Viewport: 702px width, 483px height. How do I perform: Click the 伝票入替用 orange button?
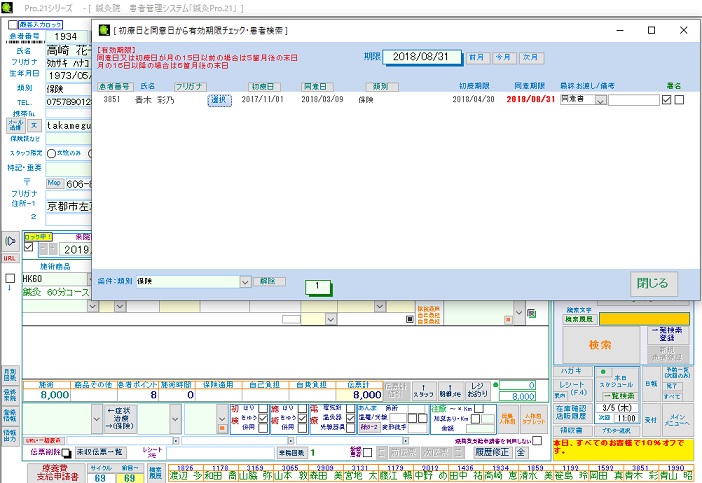pyautogui.click(x=508, y=419)
